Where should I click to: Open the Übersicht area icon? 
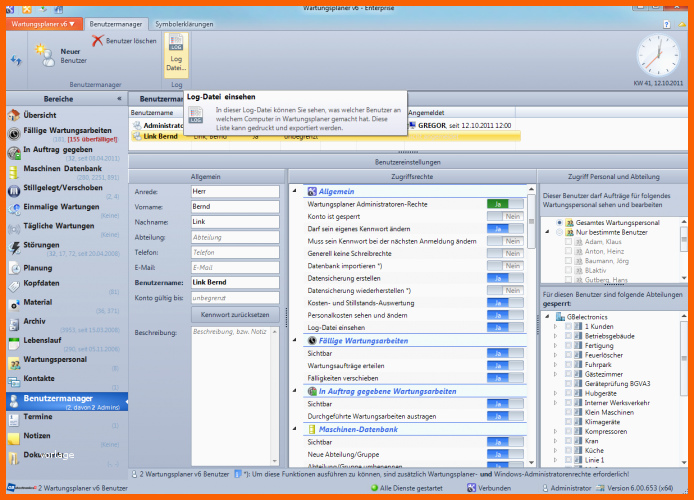(14, 115)
